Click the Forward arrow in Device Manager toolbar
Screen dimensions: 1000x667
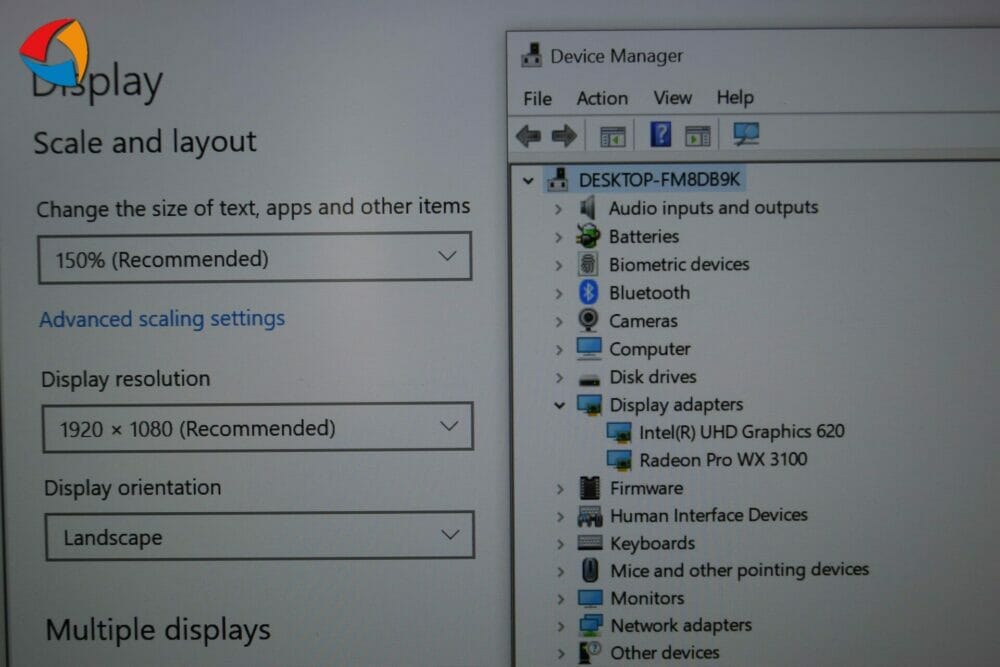click(x=564, y=135)
